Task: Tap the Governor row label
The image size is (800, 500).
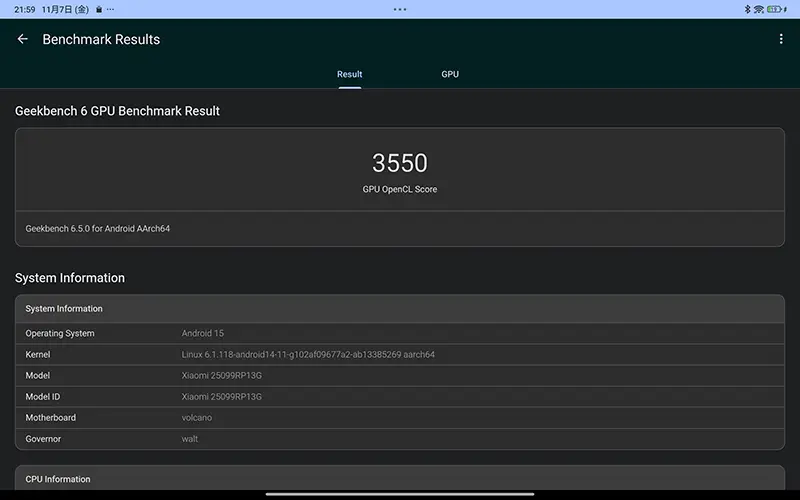Action: point(43,439)
